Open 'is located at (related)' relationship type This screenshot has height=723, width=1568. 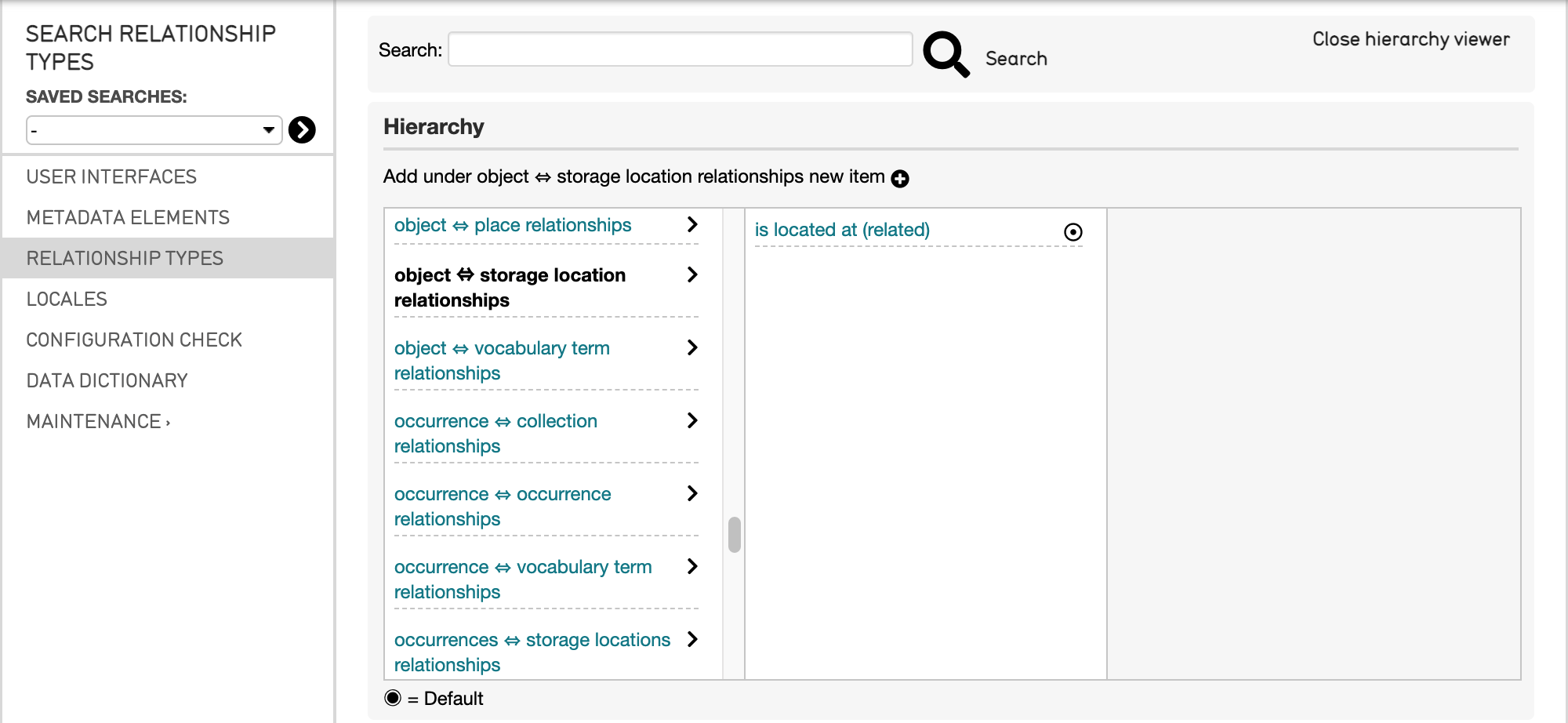pos(841,230)
